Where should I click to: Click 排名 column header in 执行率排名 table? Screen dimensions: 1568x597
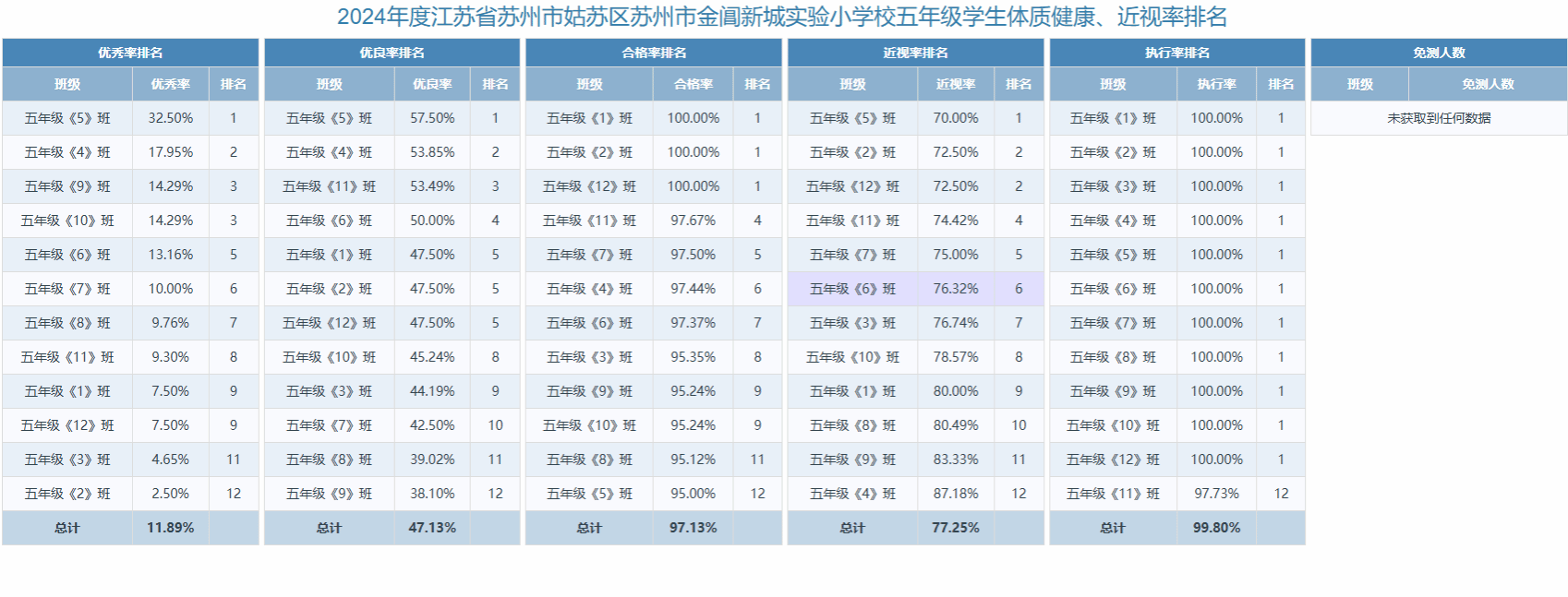tap(1281, 84)
